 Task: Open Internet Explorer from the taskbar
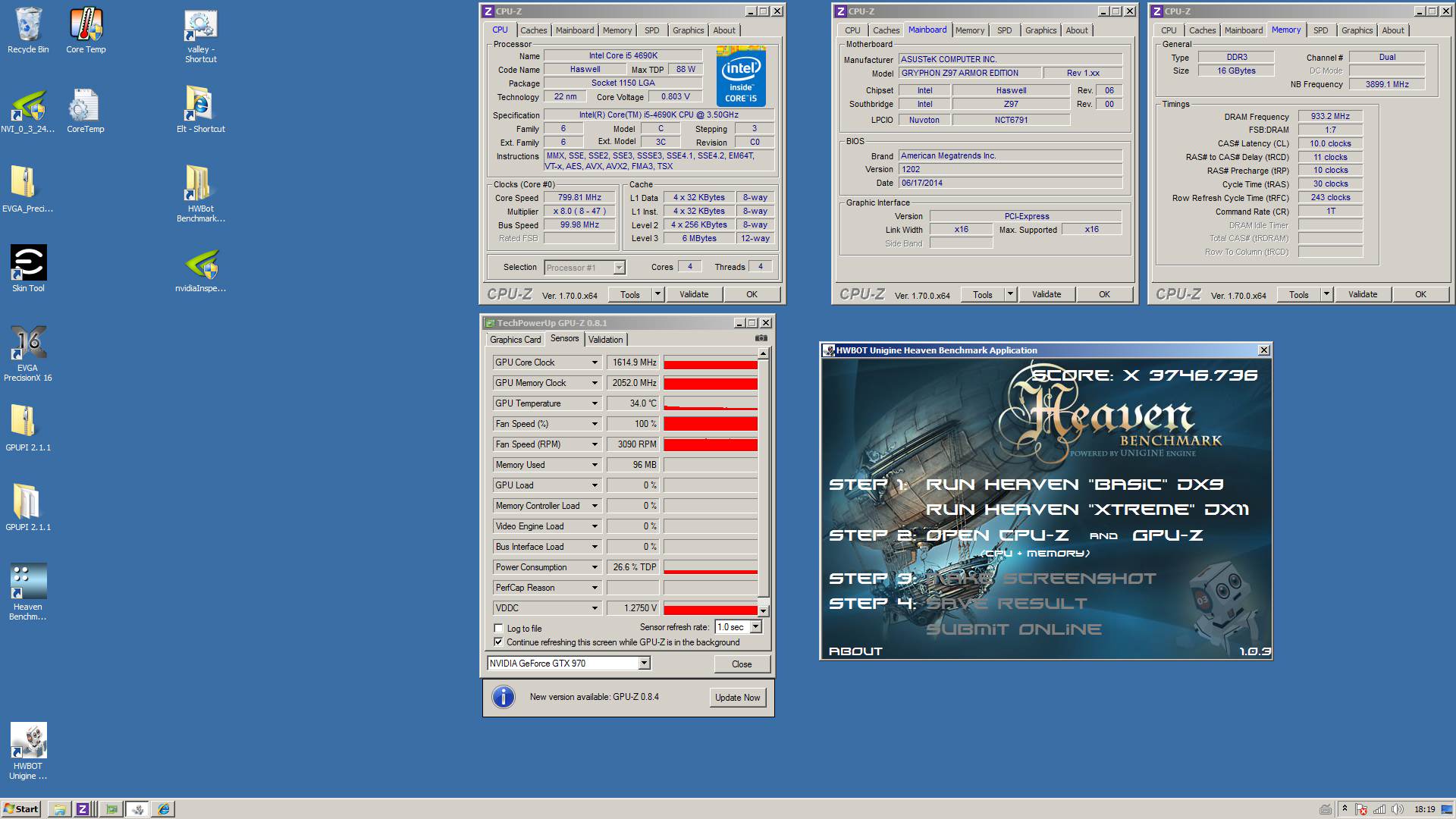(164, 809)
